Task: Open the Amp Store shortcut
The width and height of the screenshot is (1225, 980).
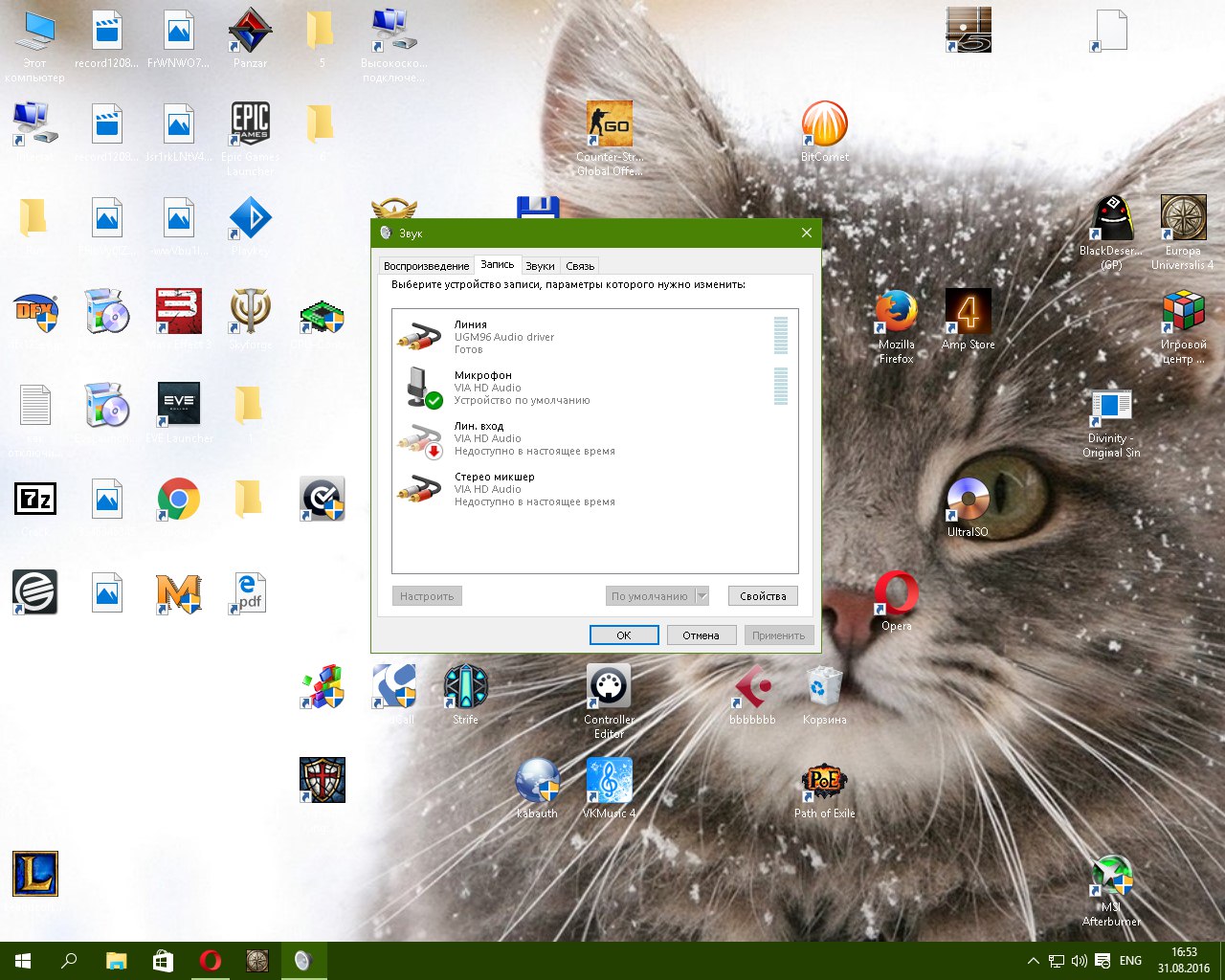Action: tap(968, 320)
